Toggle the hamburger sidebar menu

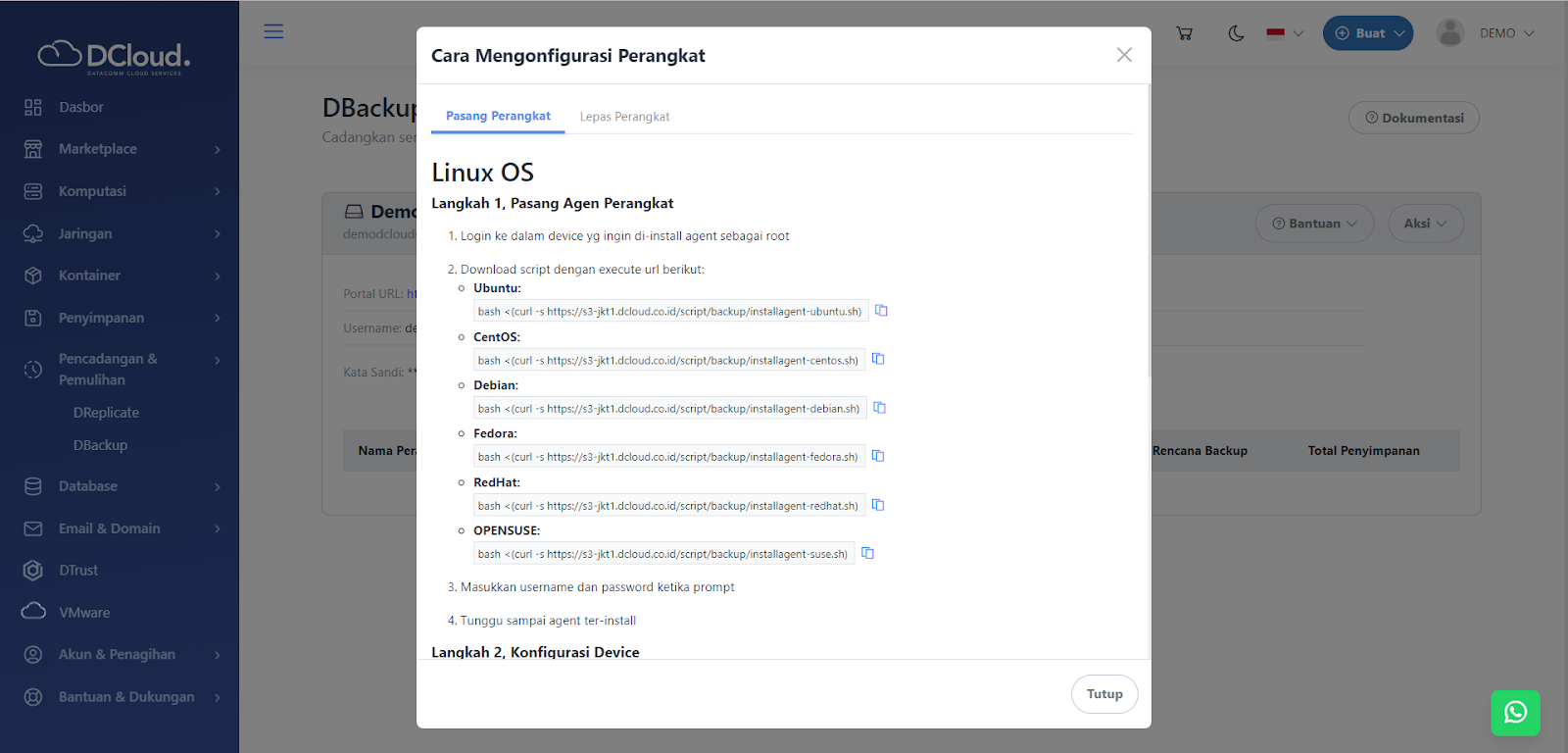coord(273,31)
